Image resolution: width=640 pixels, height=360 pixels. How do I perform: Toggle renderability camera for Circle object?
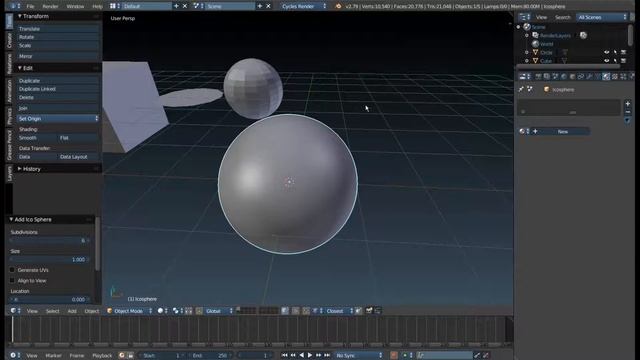point(623,52)
